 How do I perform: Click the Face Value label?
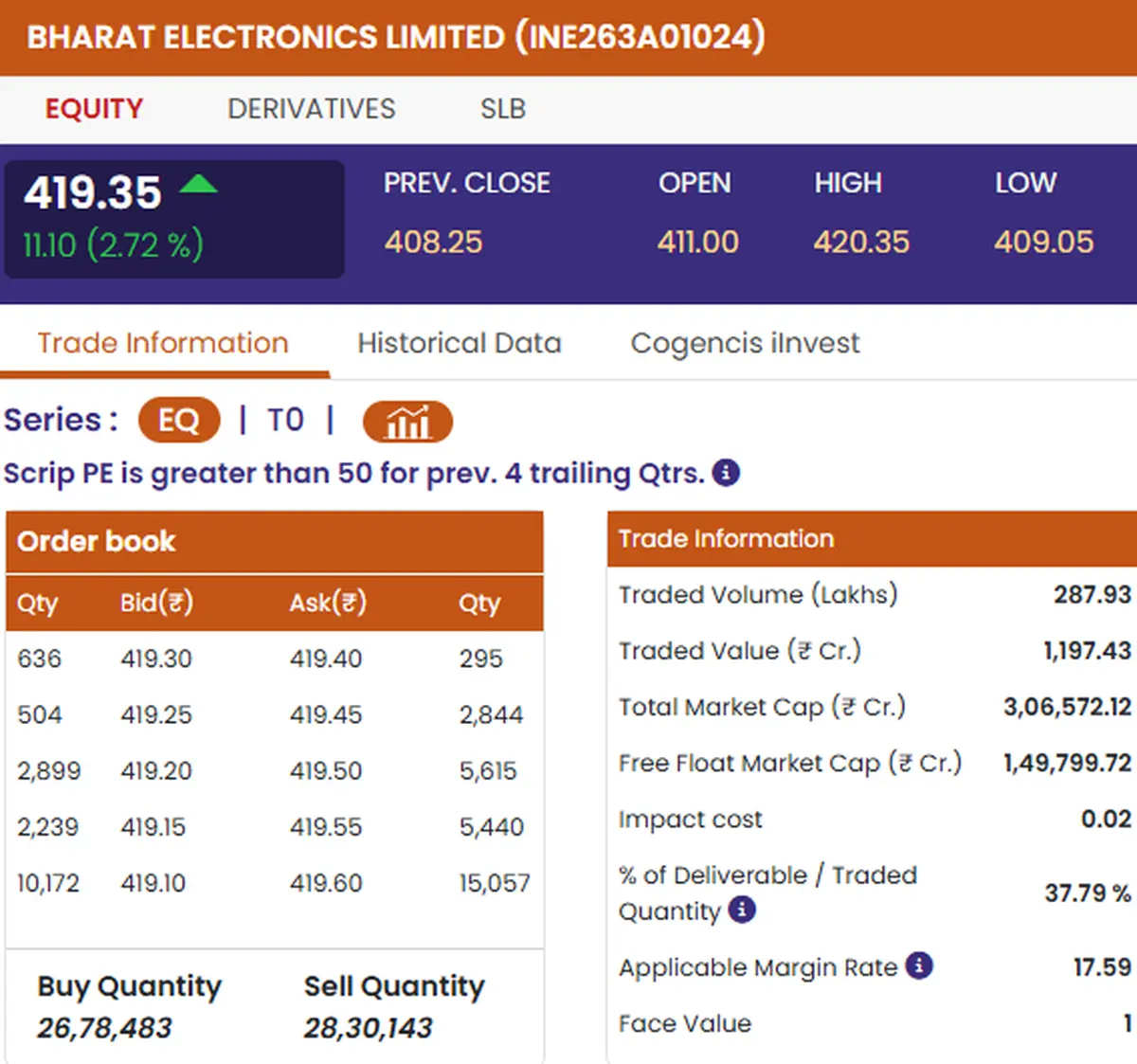685,1023
